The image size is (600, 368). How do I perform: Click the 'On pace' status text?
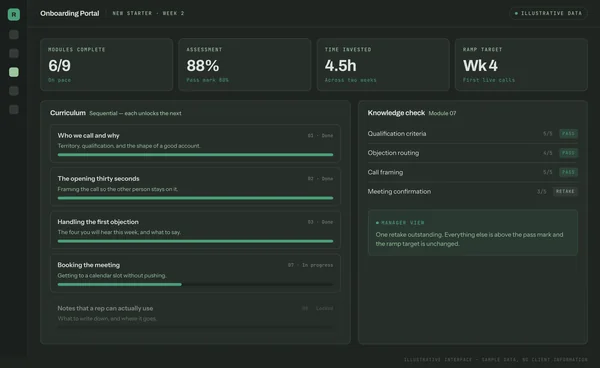tap(59, 80)
